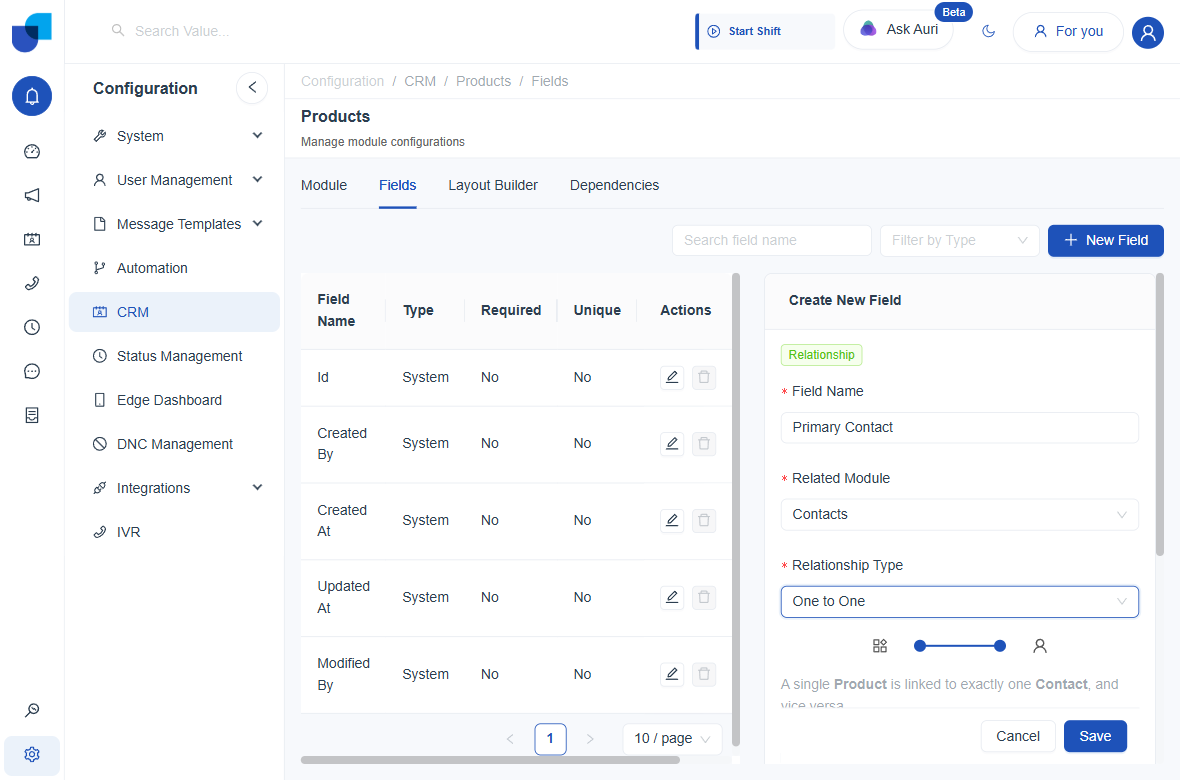Viewport: 1180px width, 780px height.
Task: Collapse the Configuration side panel
Action: tap(252, 87)
